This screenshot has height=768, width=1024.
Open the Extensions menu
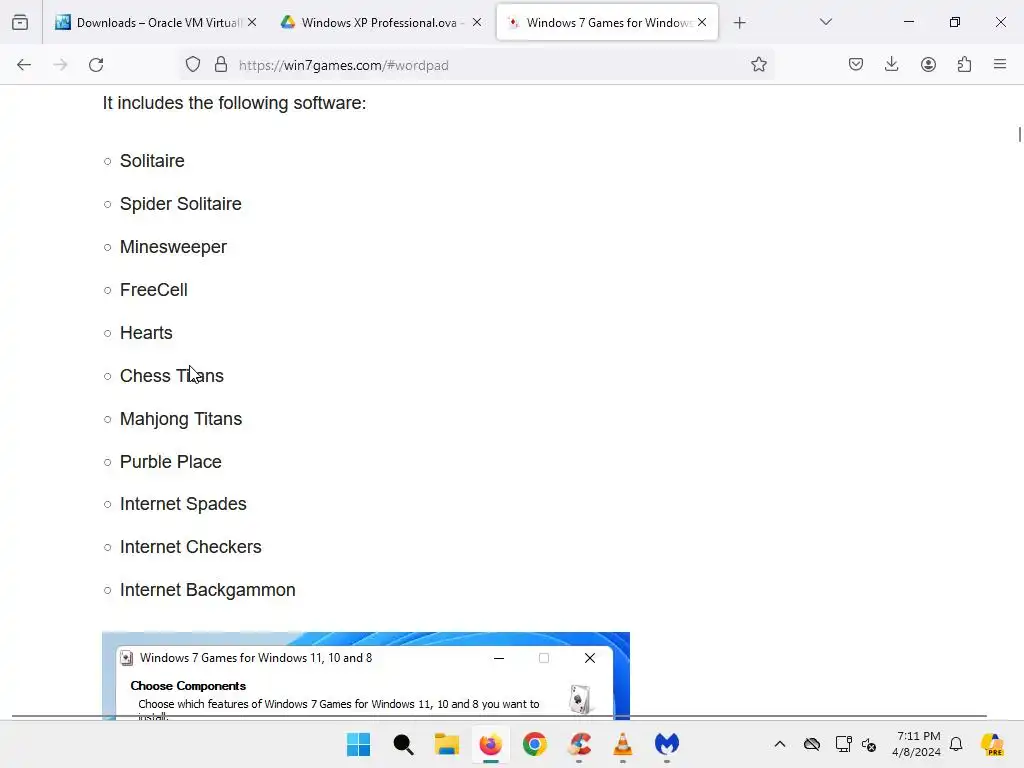pyautogui.click(x=964, y=65)
